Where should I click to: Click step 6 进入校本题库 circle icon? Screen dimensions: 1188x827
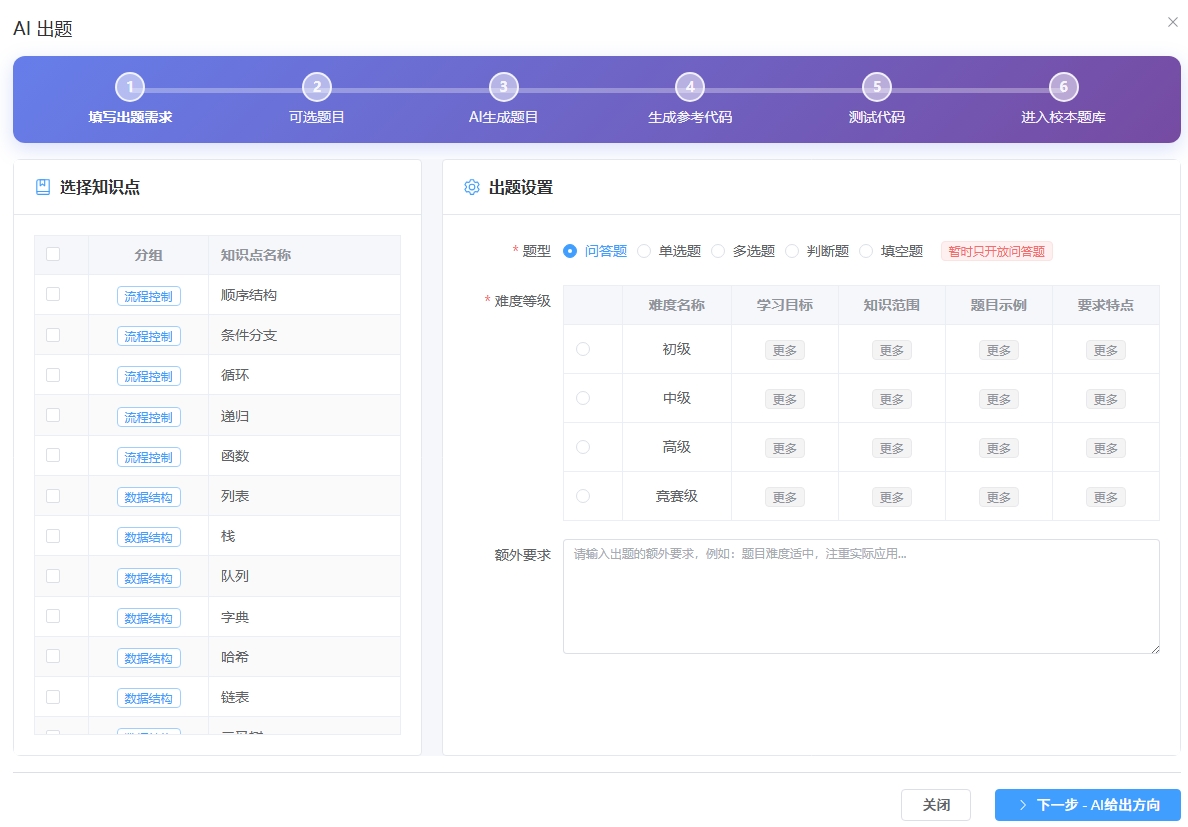pyautogui.click(x=1063, y=87)
